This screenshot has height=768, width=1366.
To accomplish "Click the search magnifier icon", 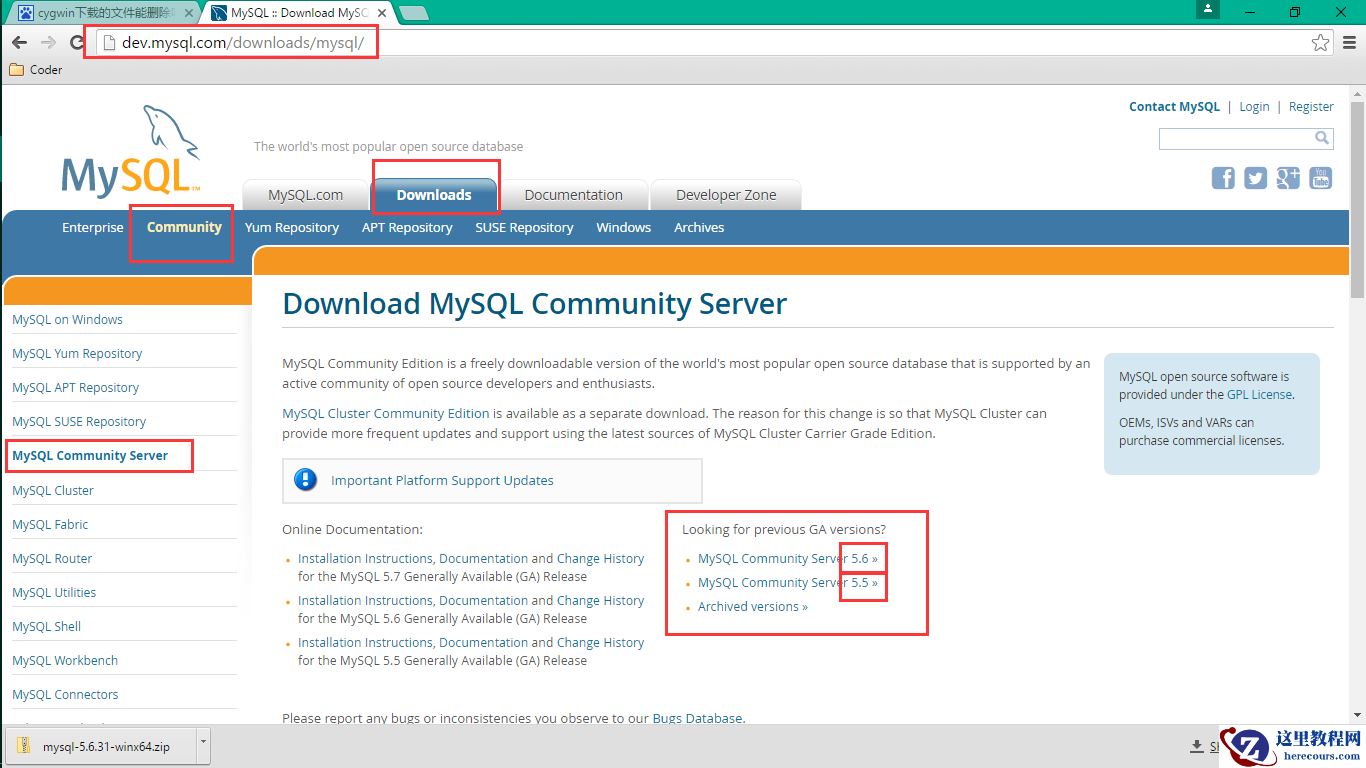I will 1322,138.
